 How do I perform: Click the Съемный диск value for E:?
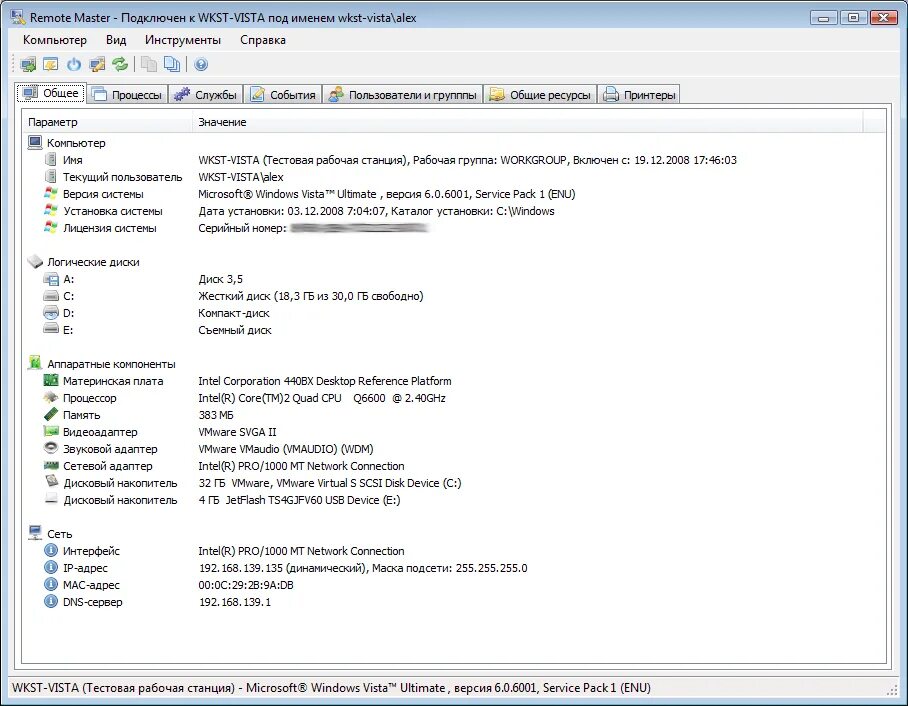point(235,330)
